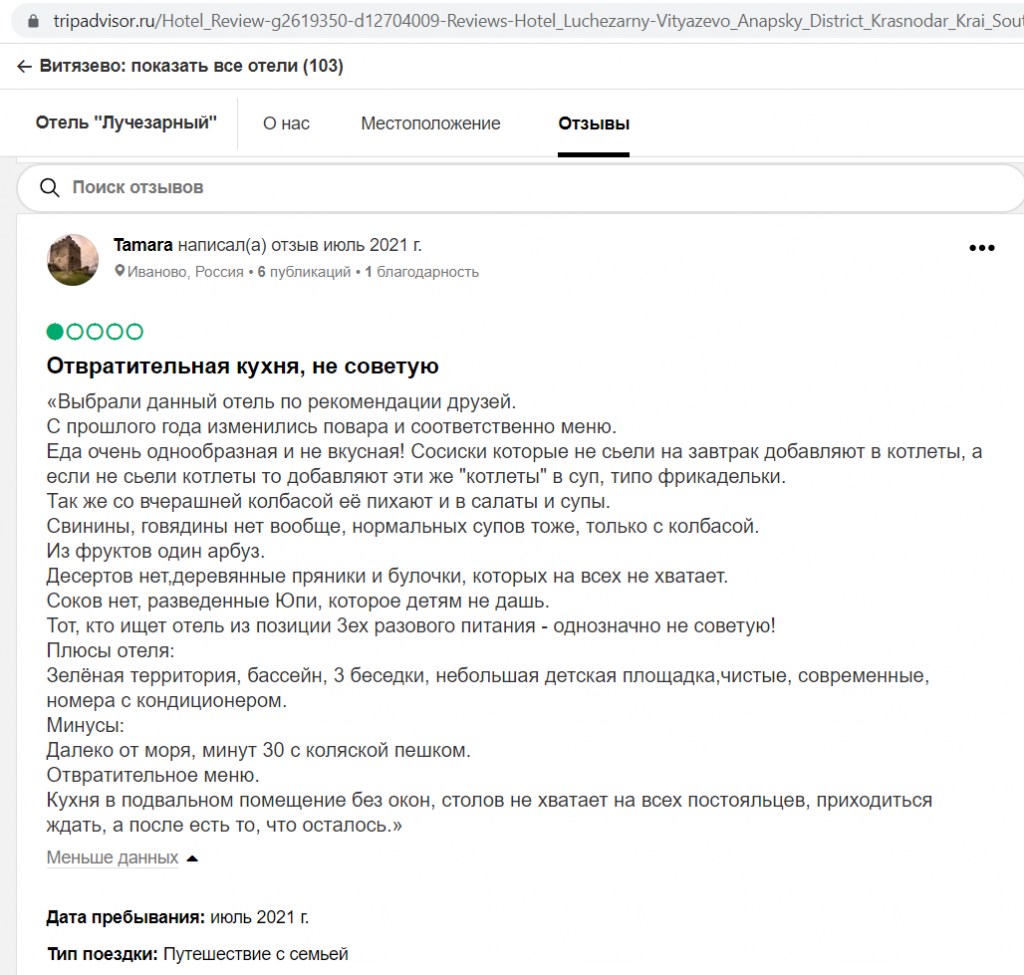Click the Меньше данных link
Screen dimensions: 1024x975
pos(112,858)
